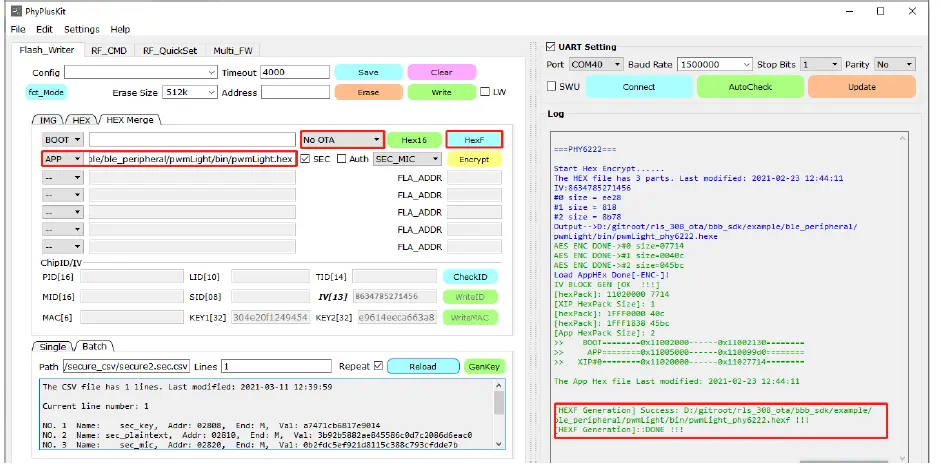Toggle the SEC checkbox

click(306, 159)
